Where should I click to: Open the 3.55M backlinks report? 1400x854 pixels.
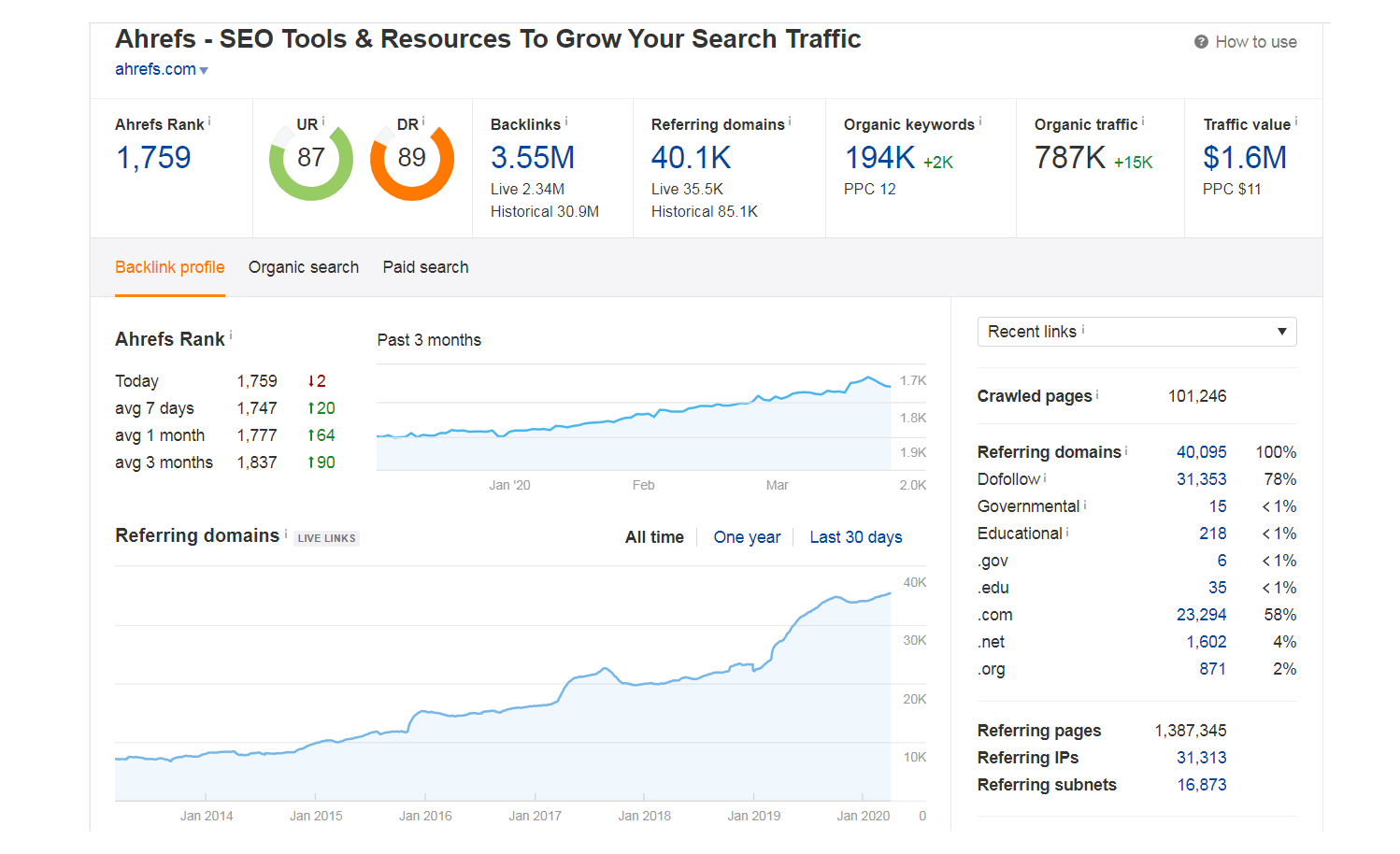(533, 158)
